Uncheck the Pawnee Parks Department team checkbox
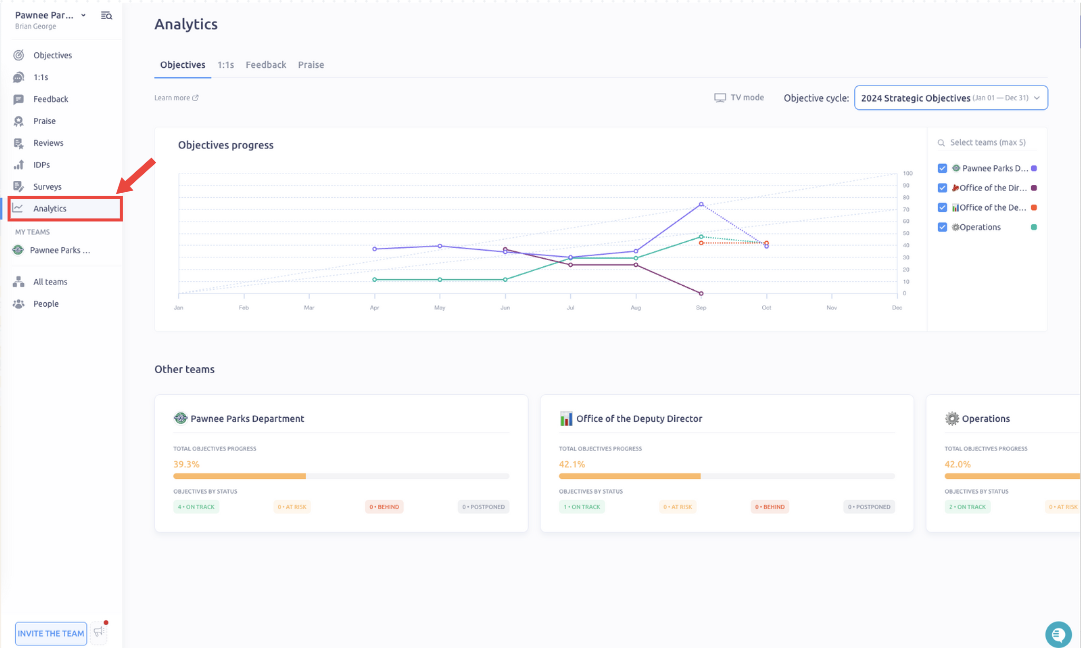Screen dimensions: 1081x648 pyautogui.click(x=942, y=169)
